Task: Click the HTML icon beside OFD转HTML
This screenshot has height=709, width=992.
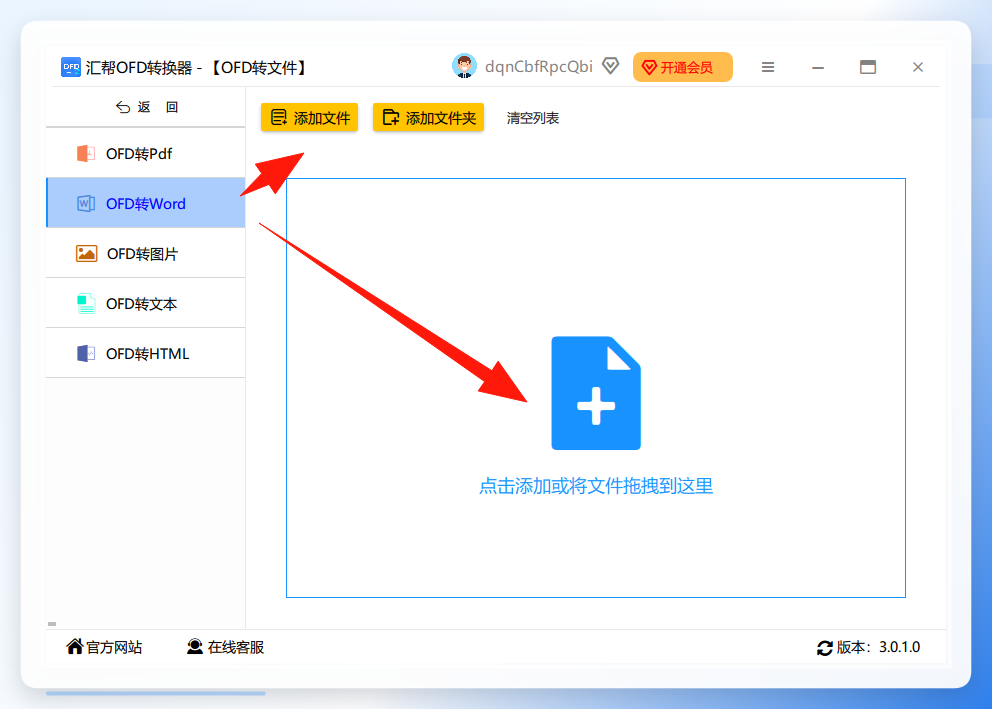Action: [x=85, y=354]
